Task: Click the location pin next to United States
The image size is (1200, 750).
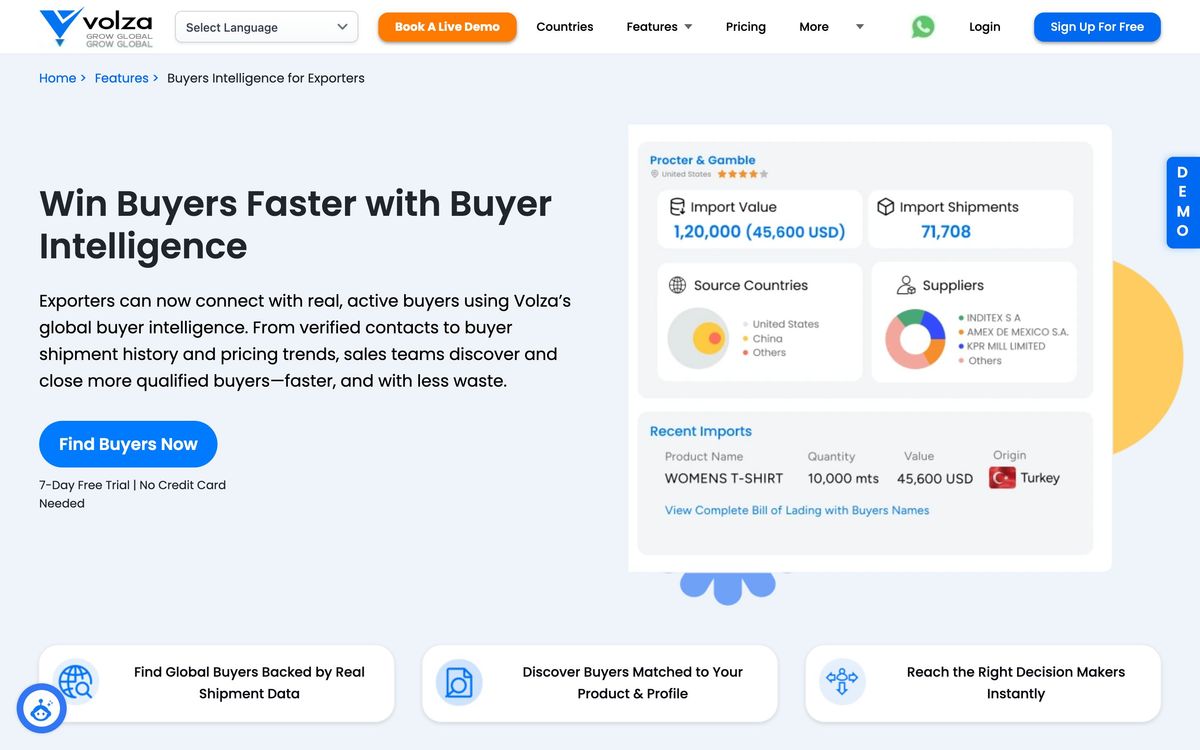Action: coord(655,174)
